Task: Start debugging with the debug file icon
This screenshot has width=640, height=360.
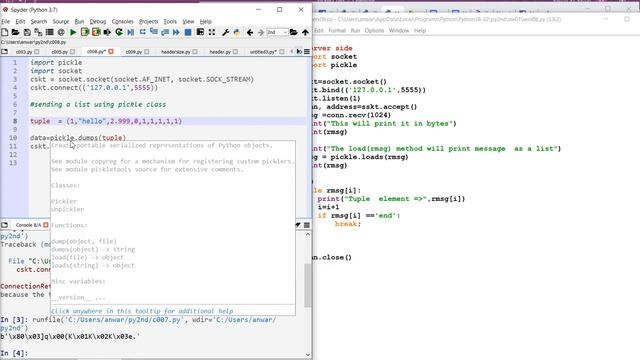Action: [x=131, y=32]
